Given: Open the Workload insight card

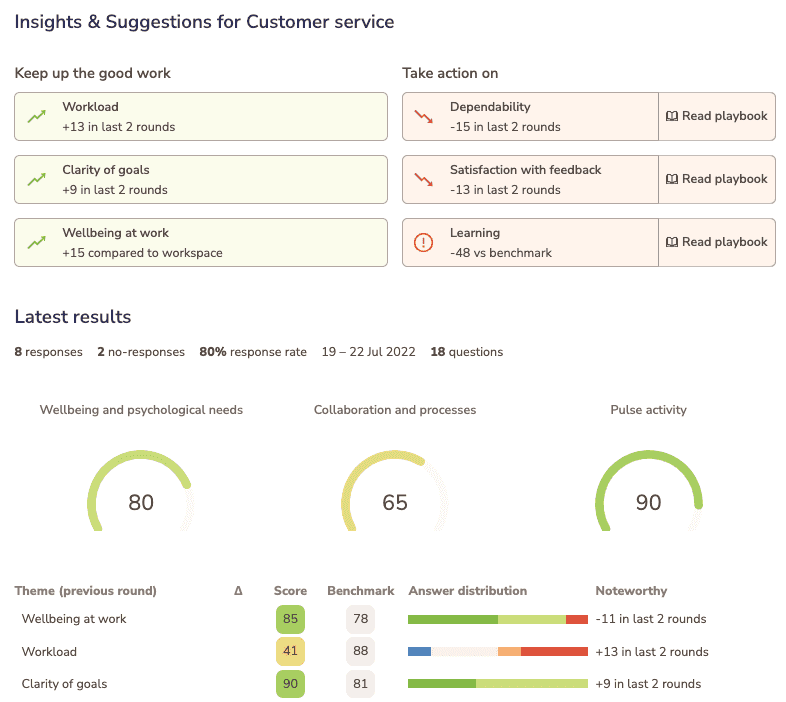Looking at the screenshot, I should tap(201, 116).
